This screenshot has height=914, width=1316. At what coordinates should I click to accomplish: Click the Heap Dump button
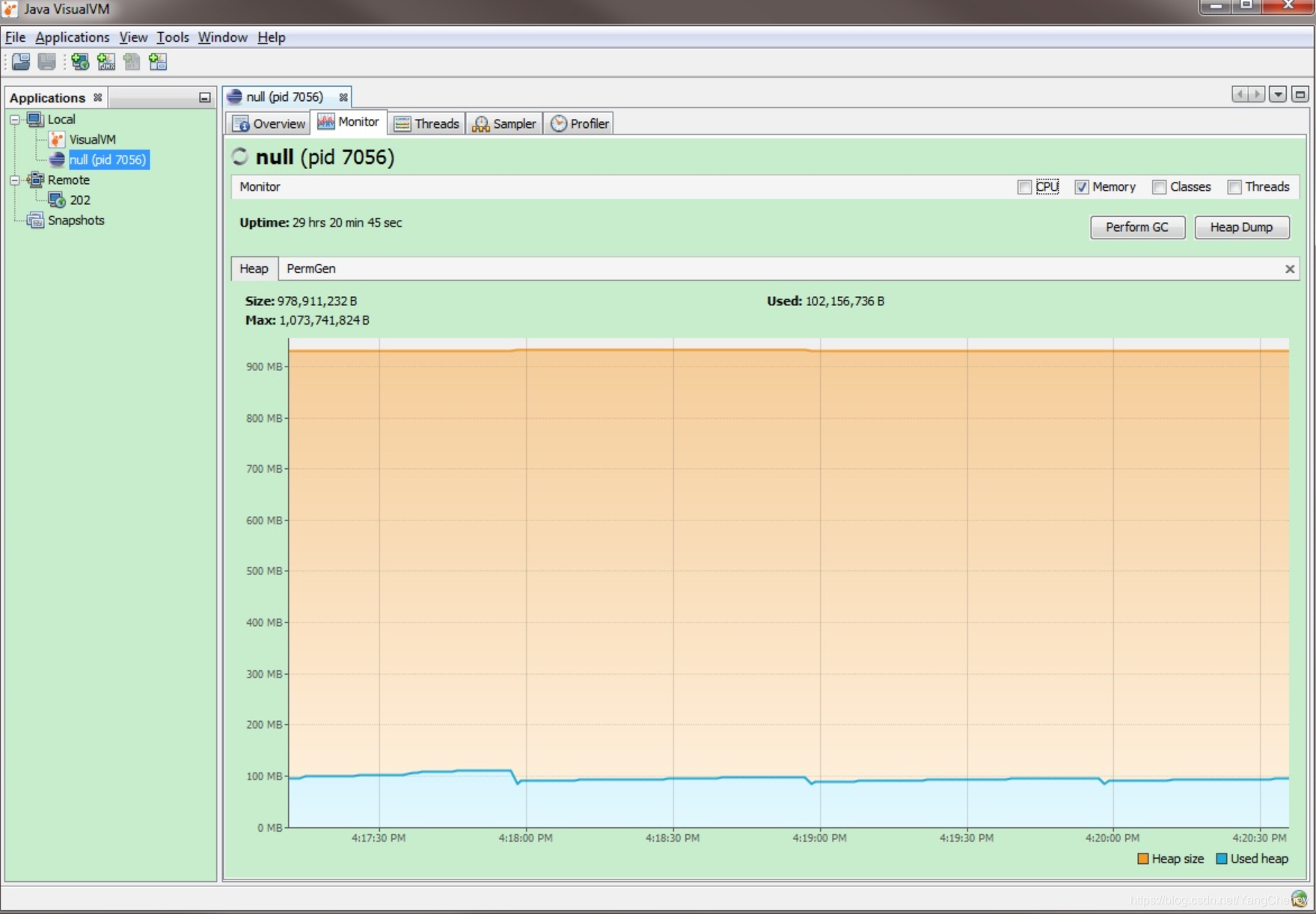[x=1242, y=227]
